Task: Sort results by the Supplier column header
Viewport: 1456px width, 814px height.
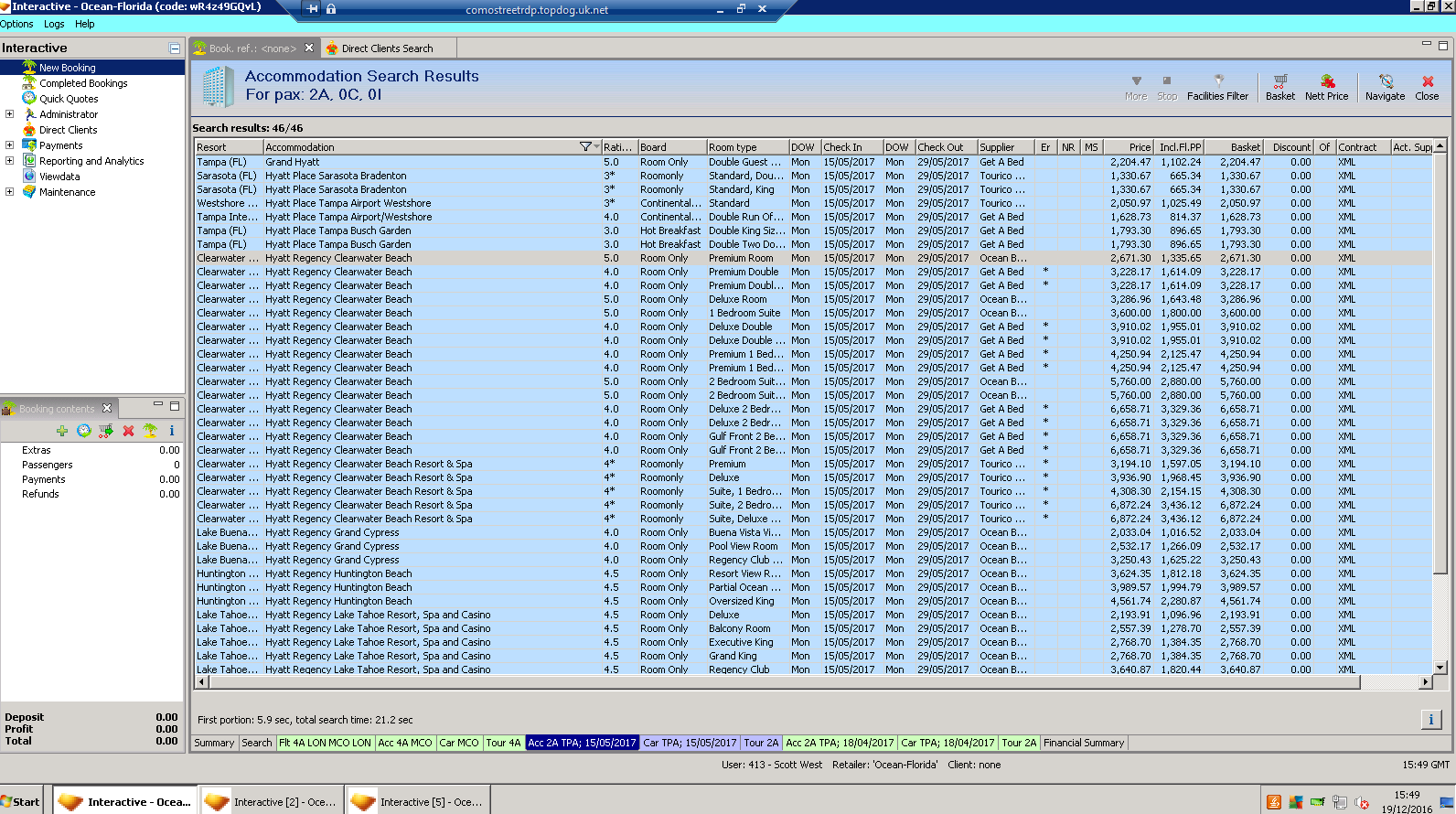Action: [1005, 146]
